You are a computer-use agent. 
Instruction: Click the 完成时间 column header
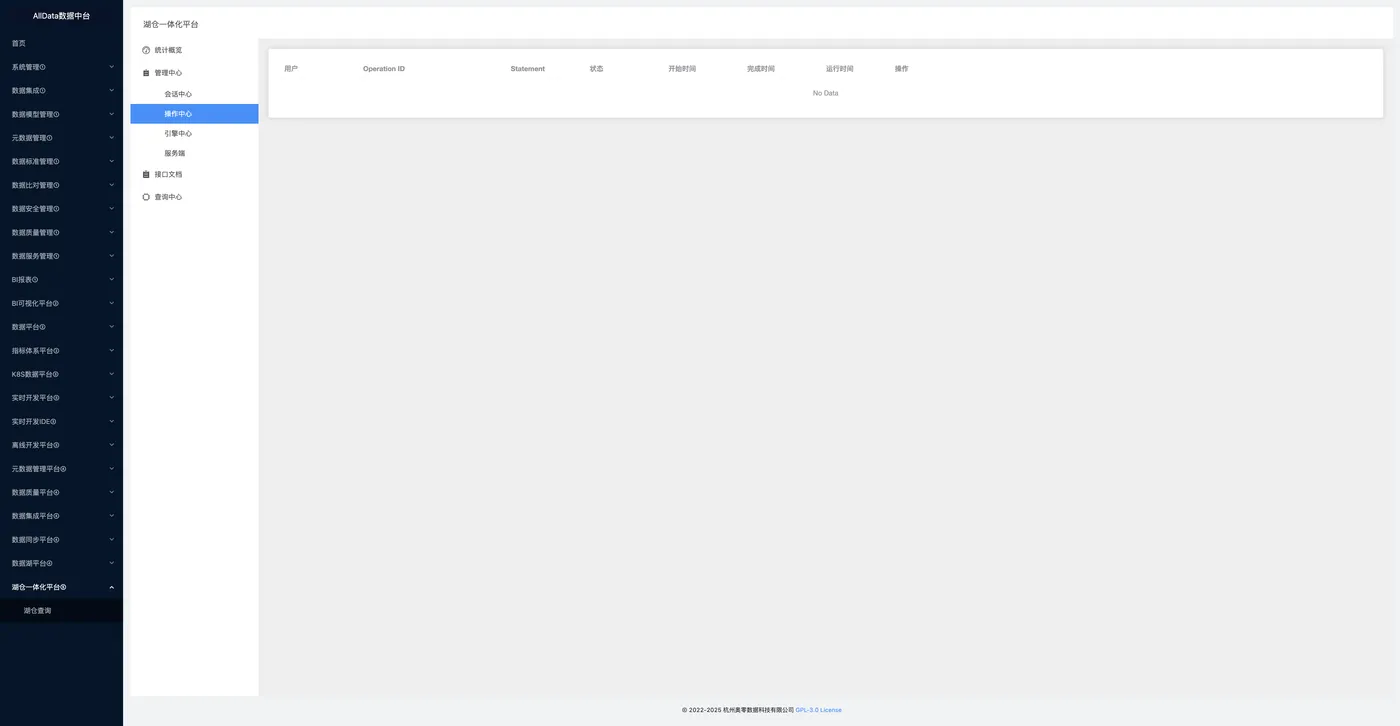click(x=761, y=69)
